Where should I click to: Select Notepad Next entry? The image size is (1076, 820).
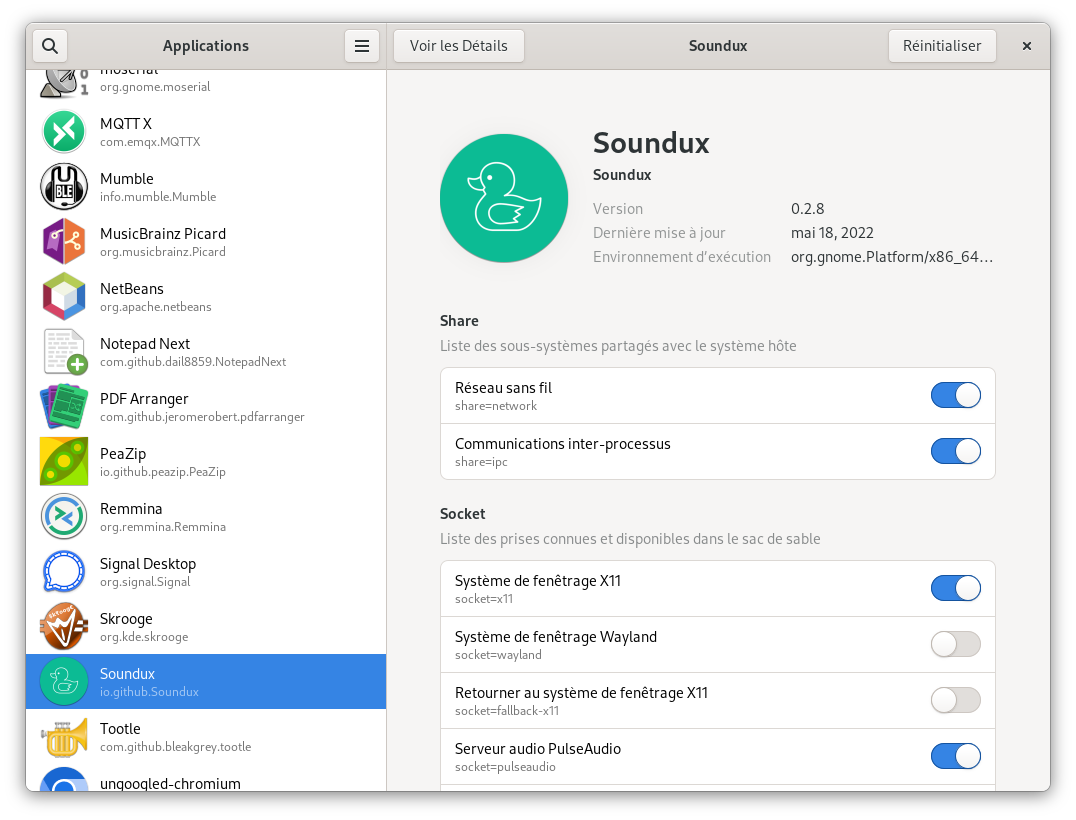coord(206,351)
